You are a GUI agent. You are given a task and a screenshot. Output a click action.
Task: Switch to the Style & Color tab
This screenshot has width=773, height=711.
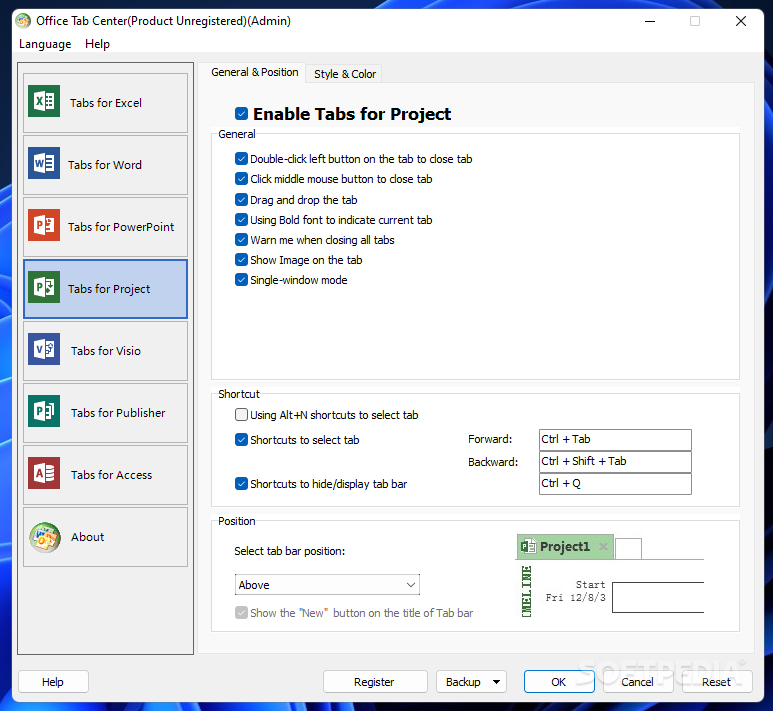345,74
